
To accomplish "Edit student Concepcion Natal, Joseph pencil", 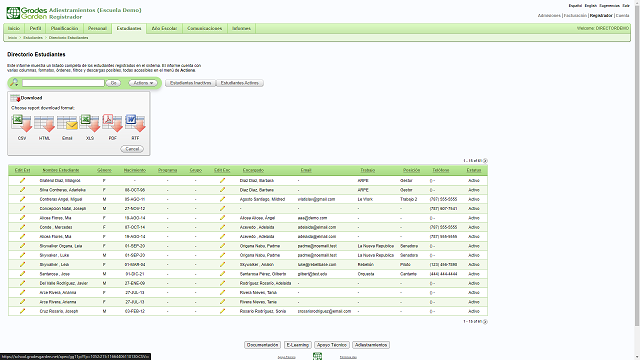I will (22, 209).
